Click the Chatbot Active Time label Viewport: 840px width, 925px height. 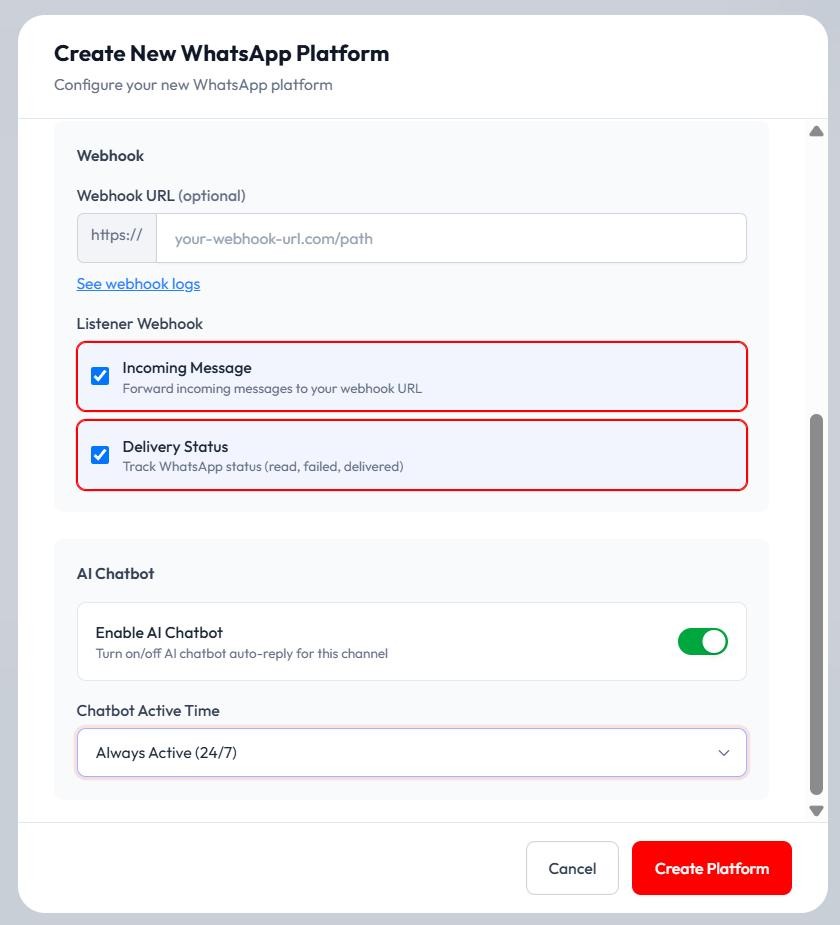(148, 711)
